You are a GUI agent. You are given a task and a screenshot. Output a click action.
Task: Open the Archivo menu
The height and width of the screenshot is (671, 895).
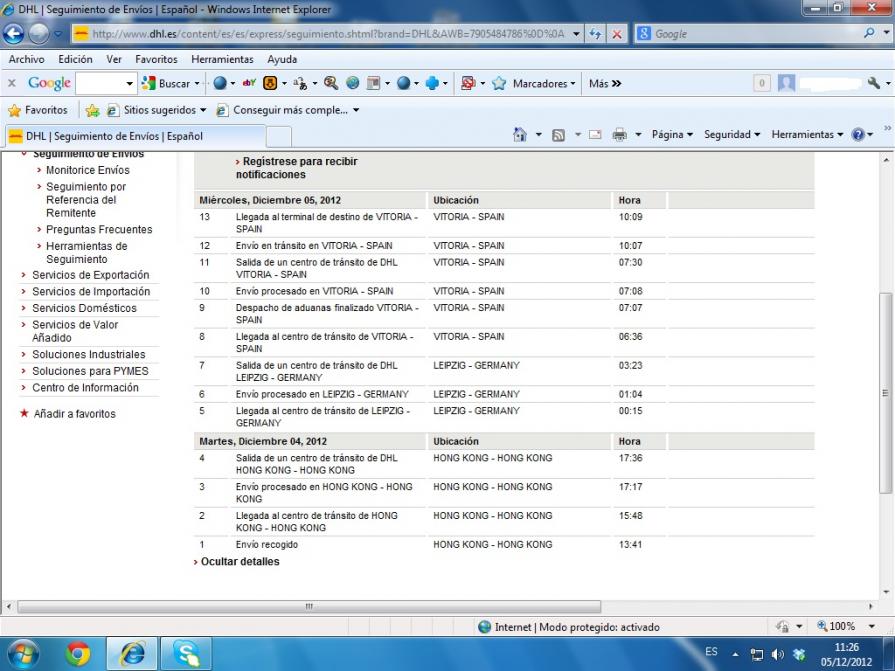point(26,59)
